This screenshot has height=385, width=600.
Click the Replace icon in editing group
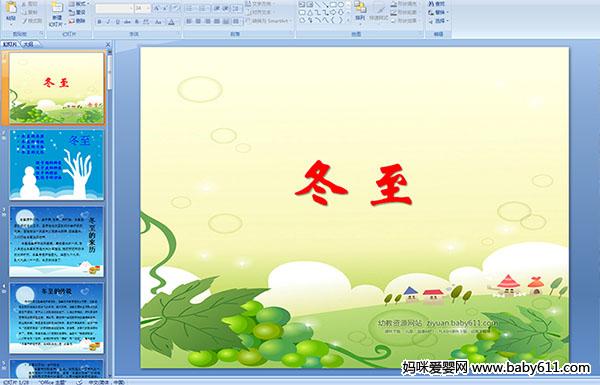click(x=437, y=12)
